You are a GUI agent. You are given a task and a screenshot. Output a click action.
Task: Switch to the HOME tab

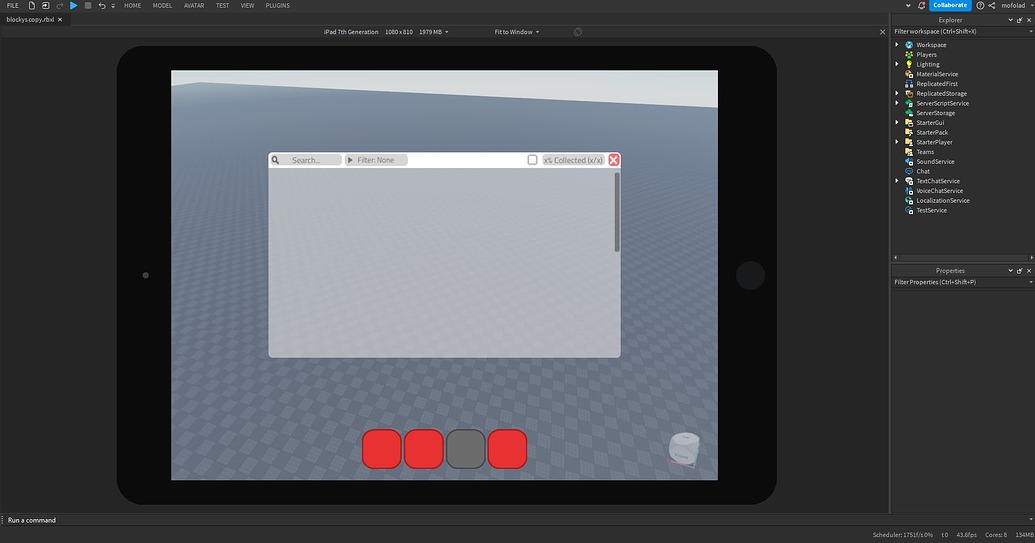click(x=133, y=5)
